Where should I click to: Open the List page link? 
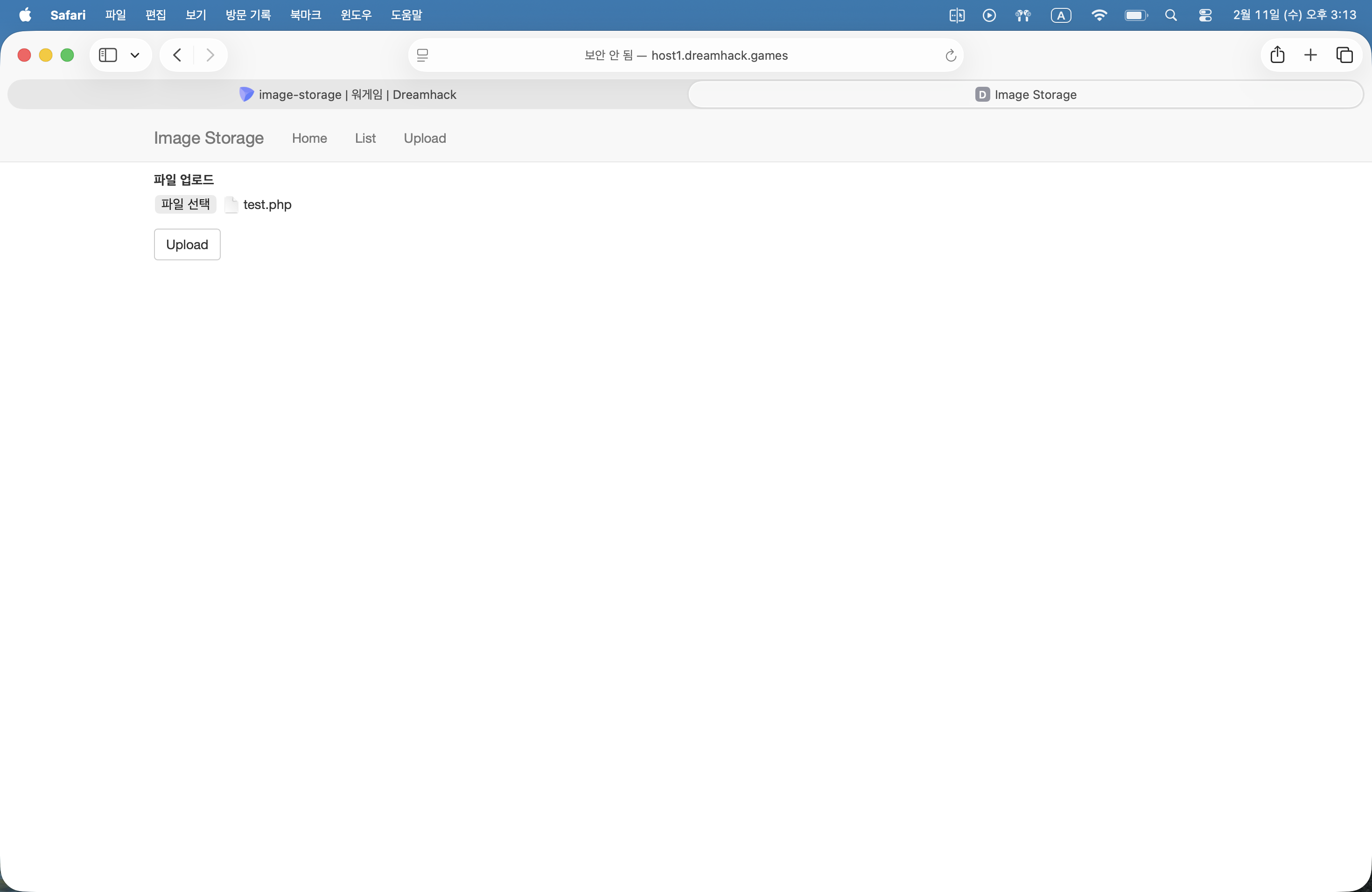pyautogui.click(x=365, y=138)
